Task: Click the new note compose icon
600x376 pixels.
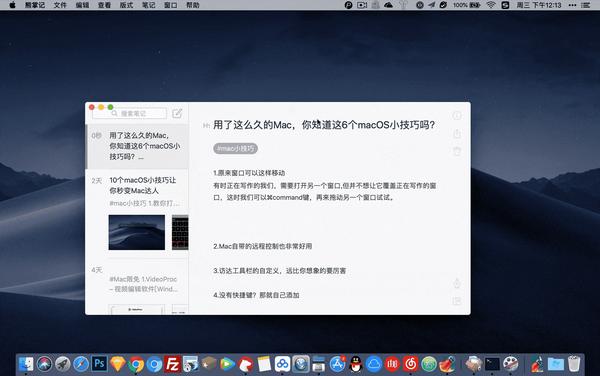Action: pyautogui.click(x=177, y=113)
